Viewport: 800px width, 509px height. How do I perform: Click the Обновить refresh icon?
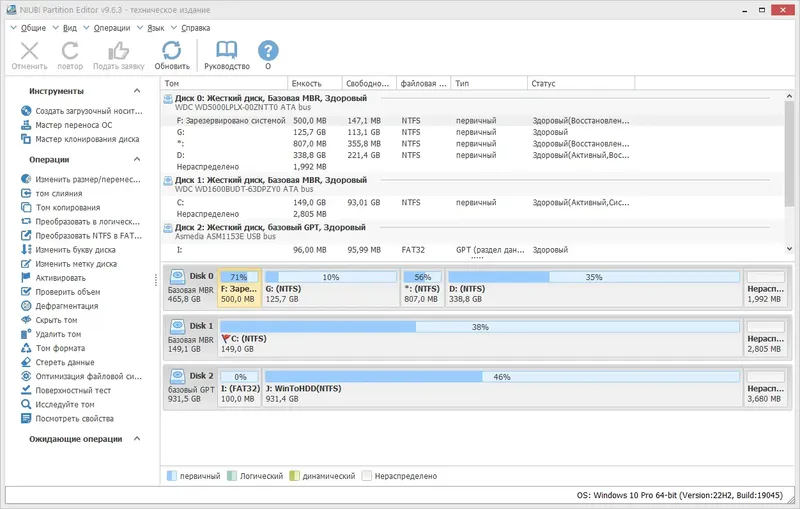172,51
